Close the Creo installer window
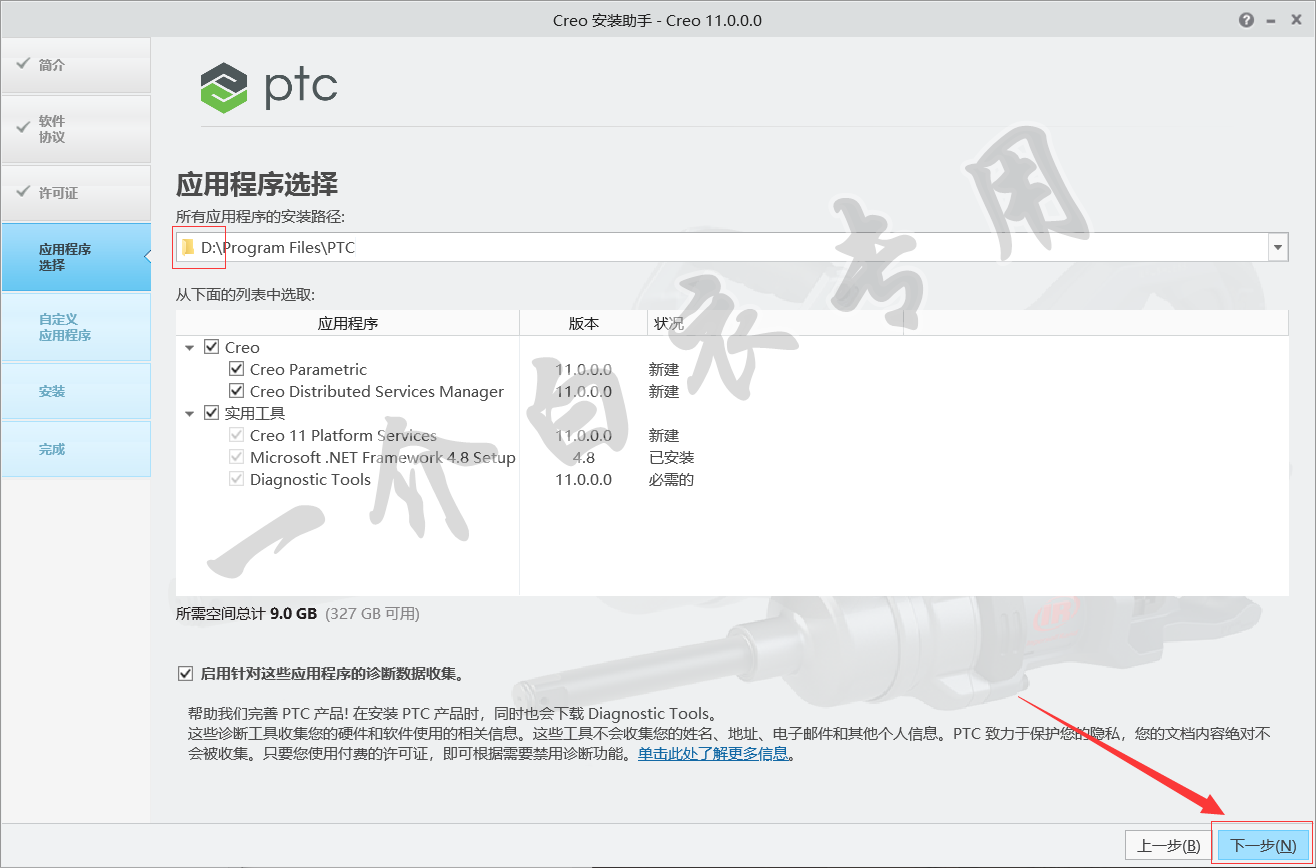1316x868 pixels. (x=1298, y=20)
